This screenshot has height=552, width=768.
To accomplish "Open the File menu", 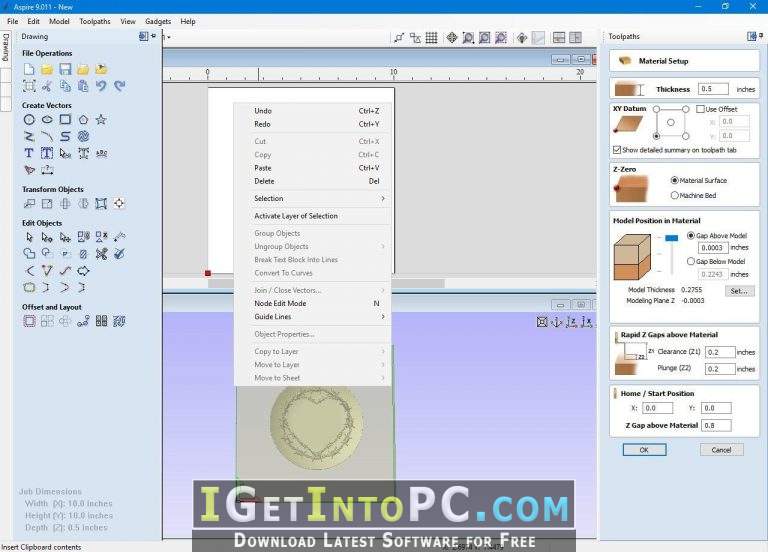I will (12, 22).
